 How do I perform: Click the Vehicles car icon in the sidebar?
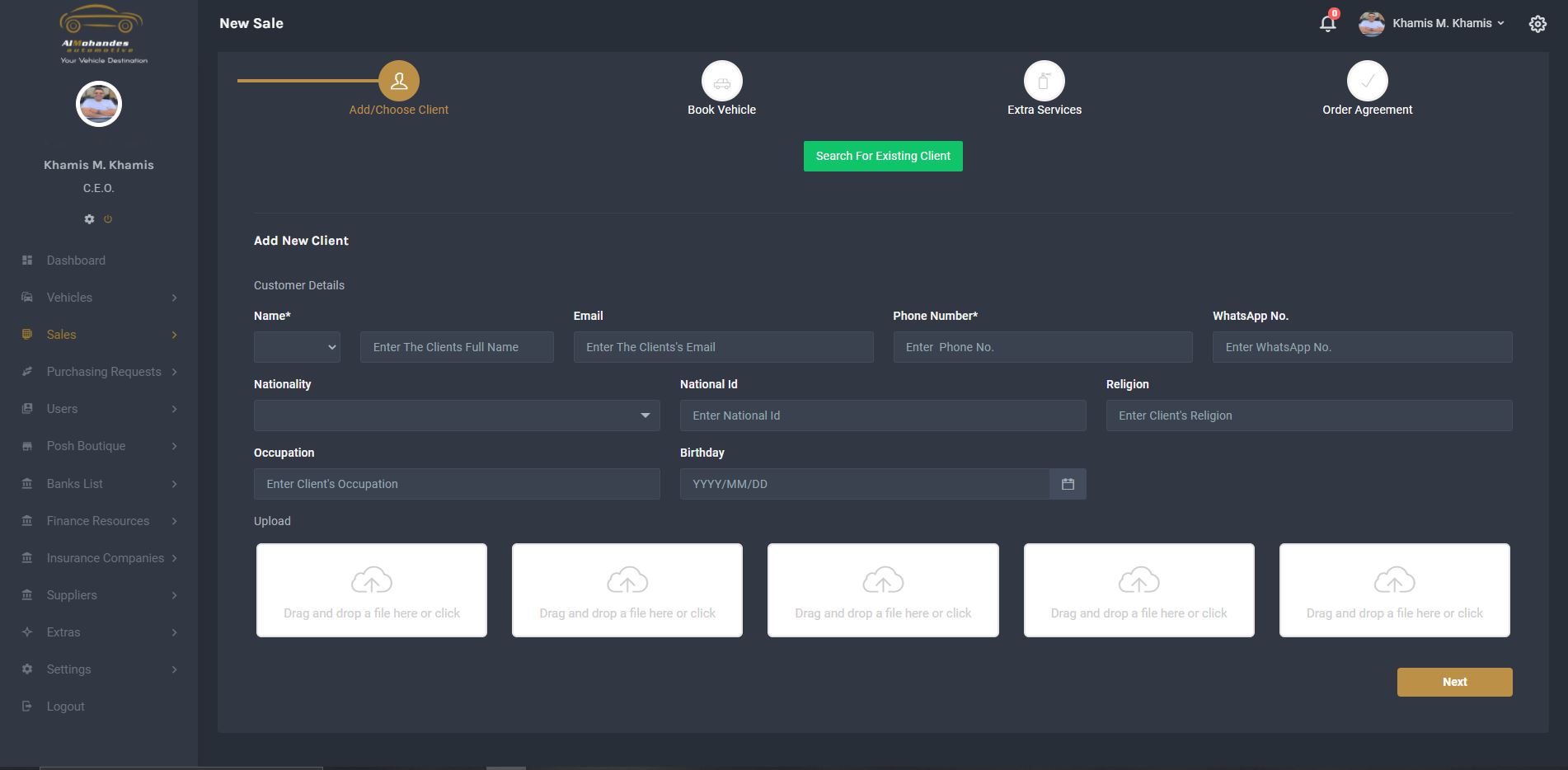pos(27,298)
